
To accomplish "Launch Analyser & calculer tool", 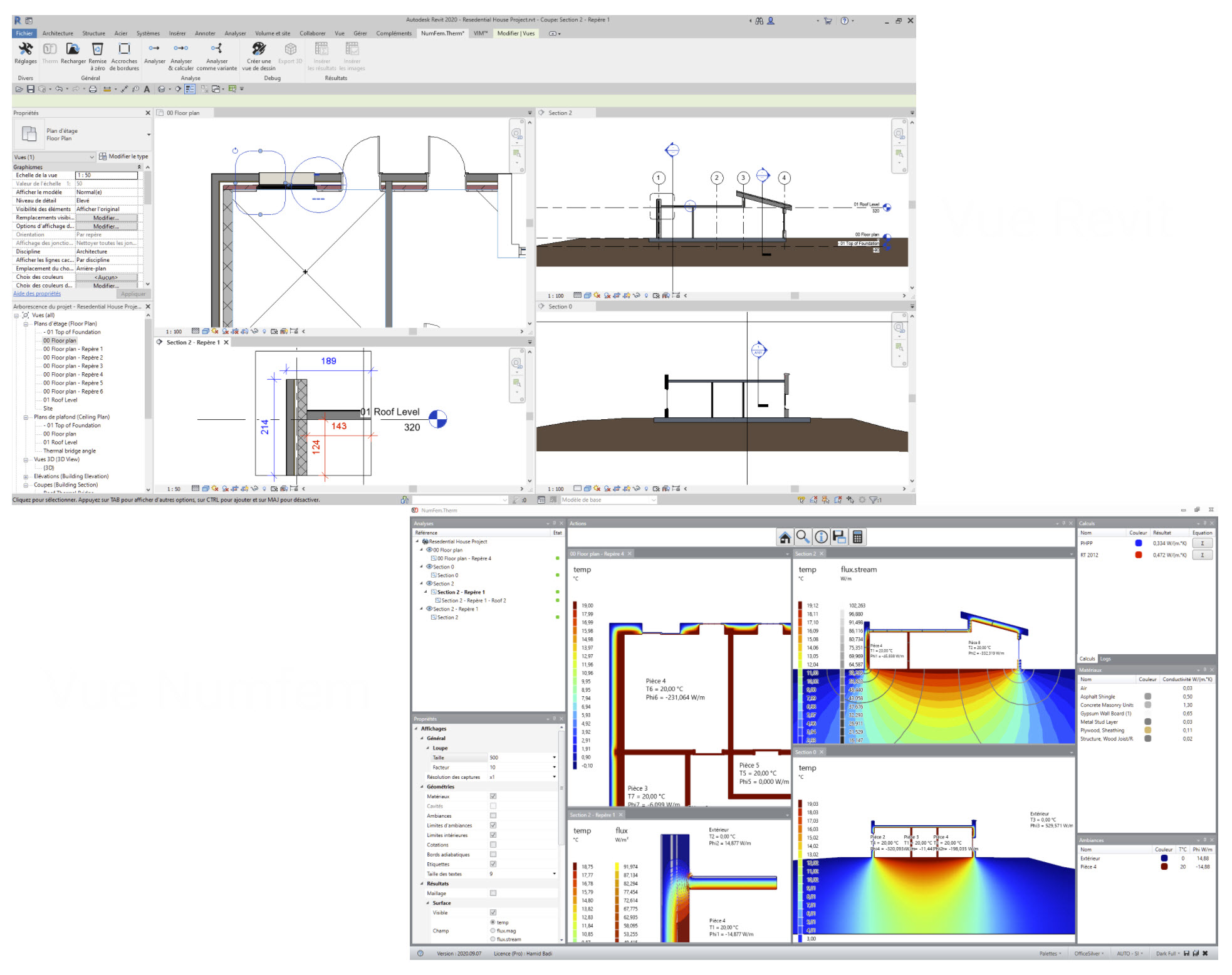I will pos(181,56).
